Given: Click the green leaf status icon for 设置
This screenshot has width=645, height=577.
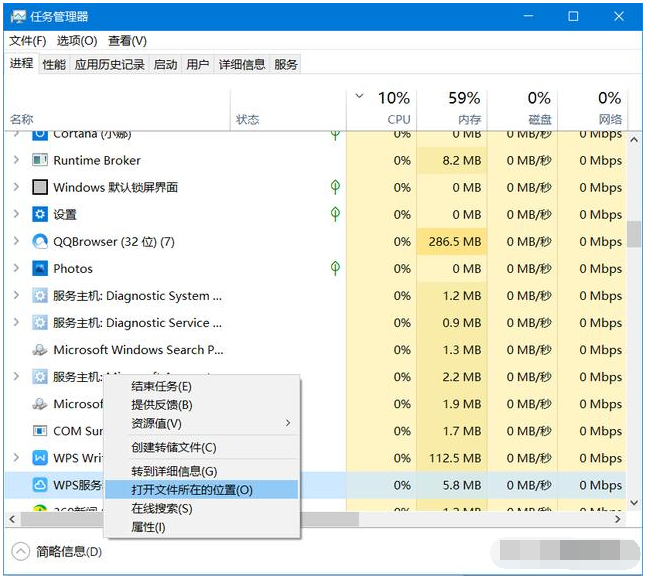Looking at the screenshot, I should (x=335, y=214).
